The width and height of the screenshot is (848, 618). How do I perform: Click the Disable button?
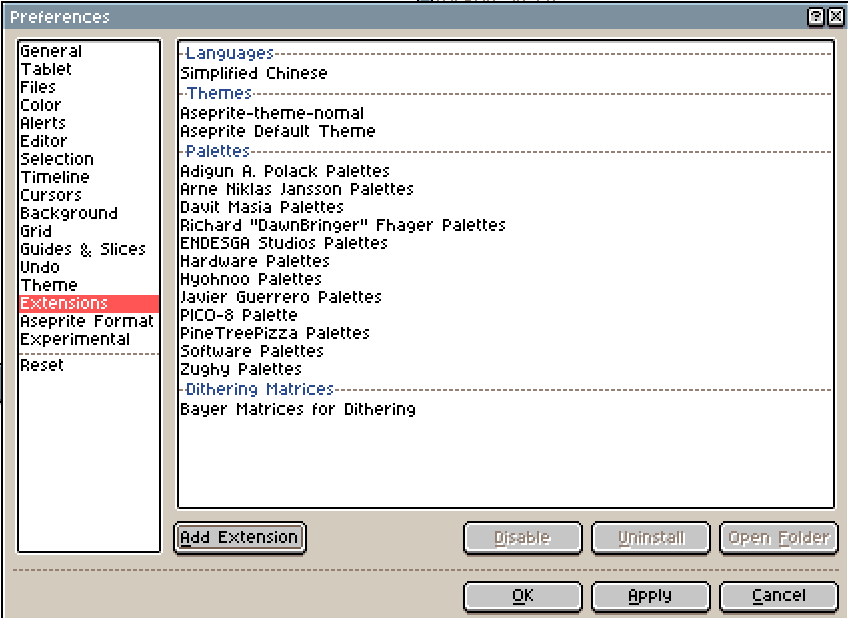pos(522,537)
